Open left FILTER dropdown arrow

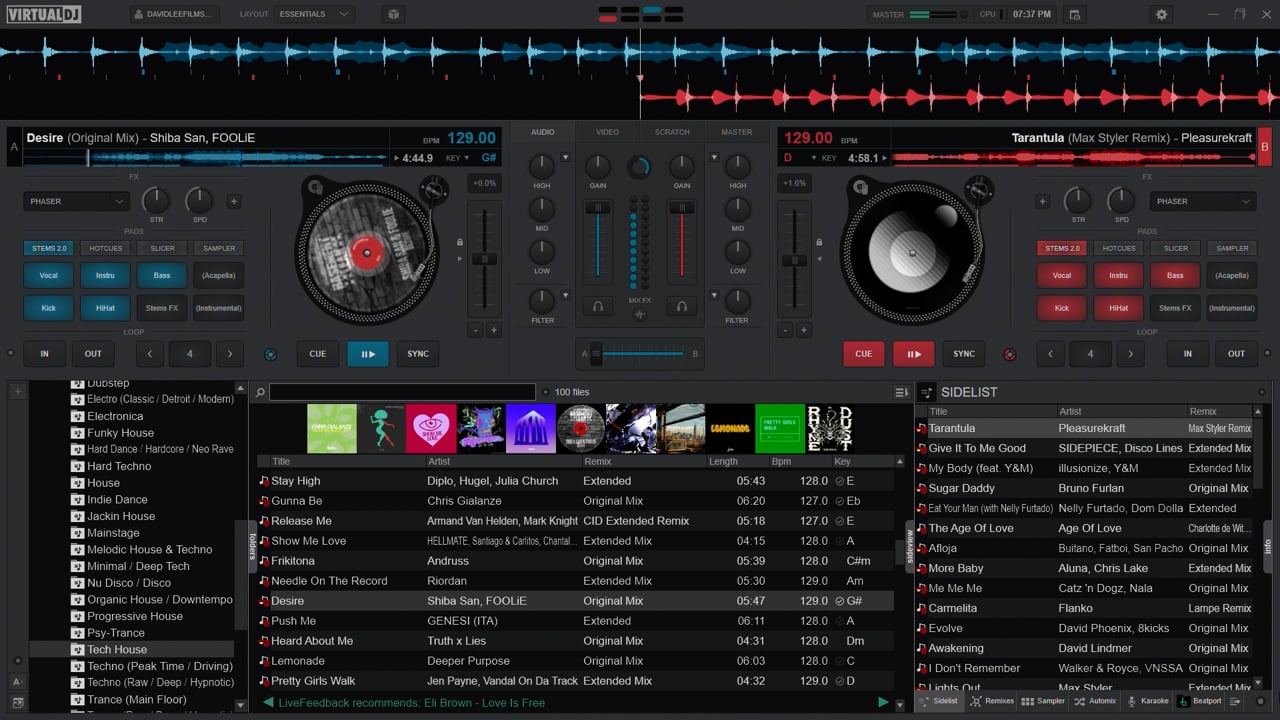coord(566,295)
